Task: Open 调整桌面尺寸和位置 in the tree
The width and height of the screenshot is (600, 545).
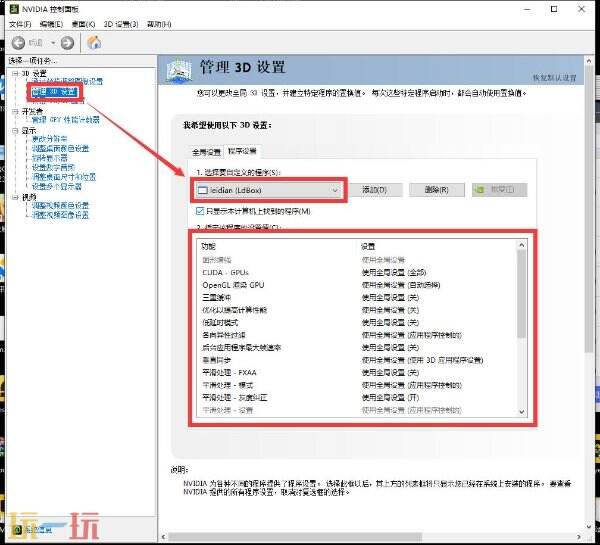Action: click(64, 177)
